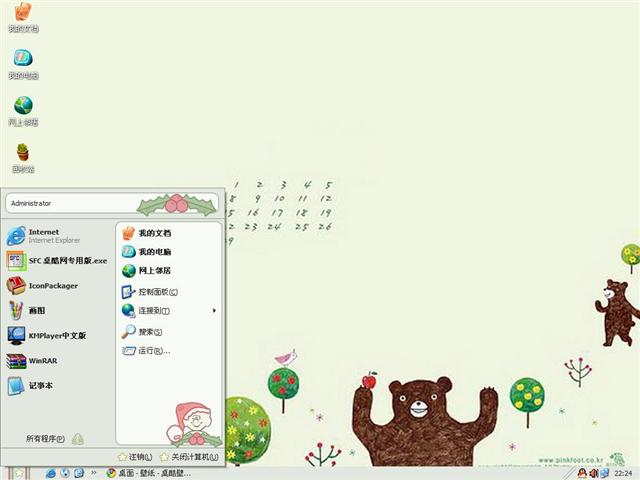Open IconPackager in the start menu
The width and height of the screenshot is (640, 480).
coord(58,286)
